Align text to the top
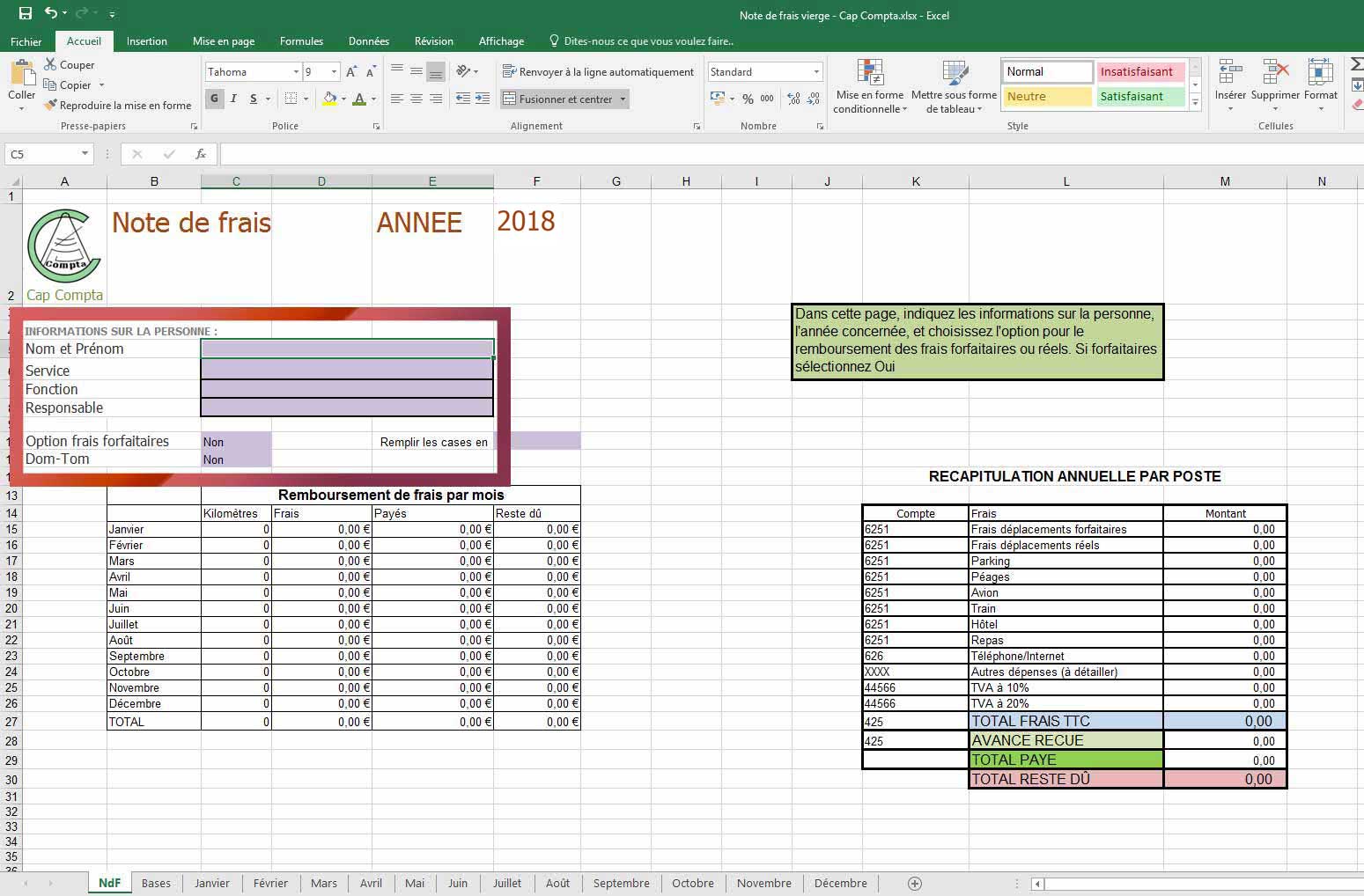Screen dimensions: 1364x896 point(397,71)
